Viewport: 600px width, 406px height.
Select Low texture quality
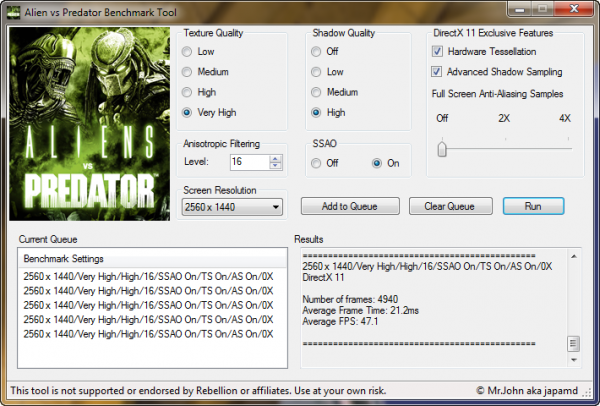tap(189, 51)
